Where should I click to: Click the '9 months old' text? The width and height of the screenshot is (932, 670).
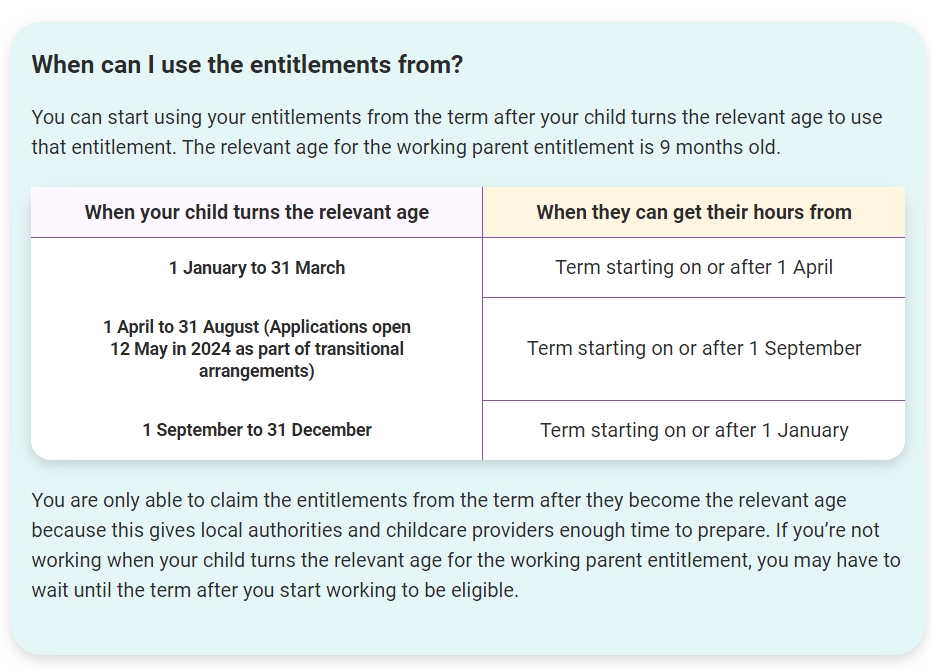tap(719, 147)
